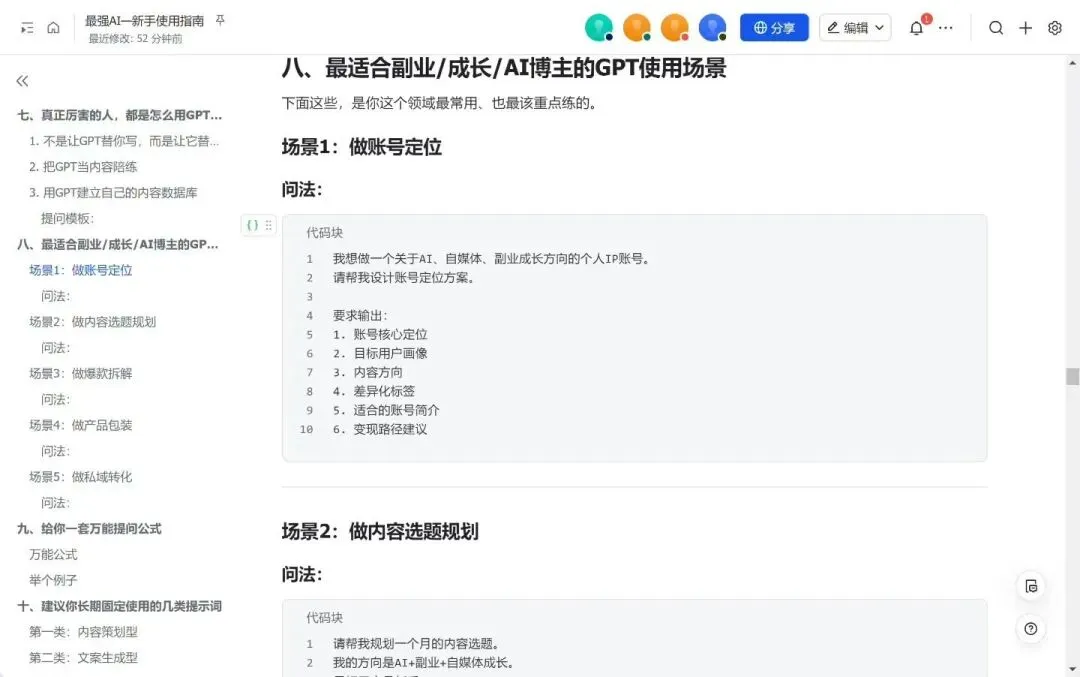The image size is (1080, 677).
Task: Create new document via the plus icon
Action: pos(1025,28)
